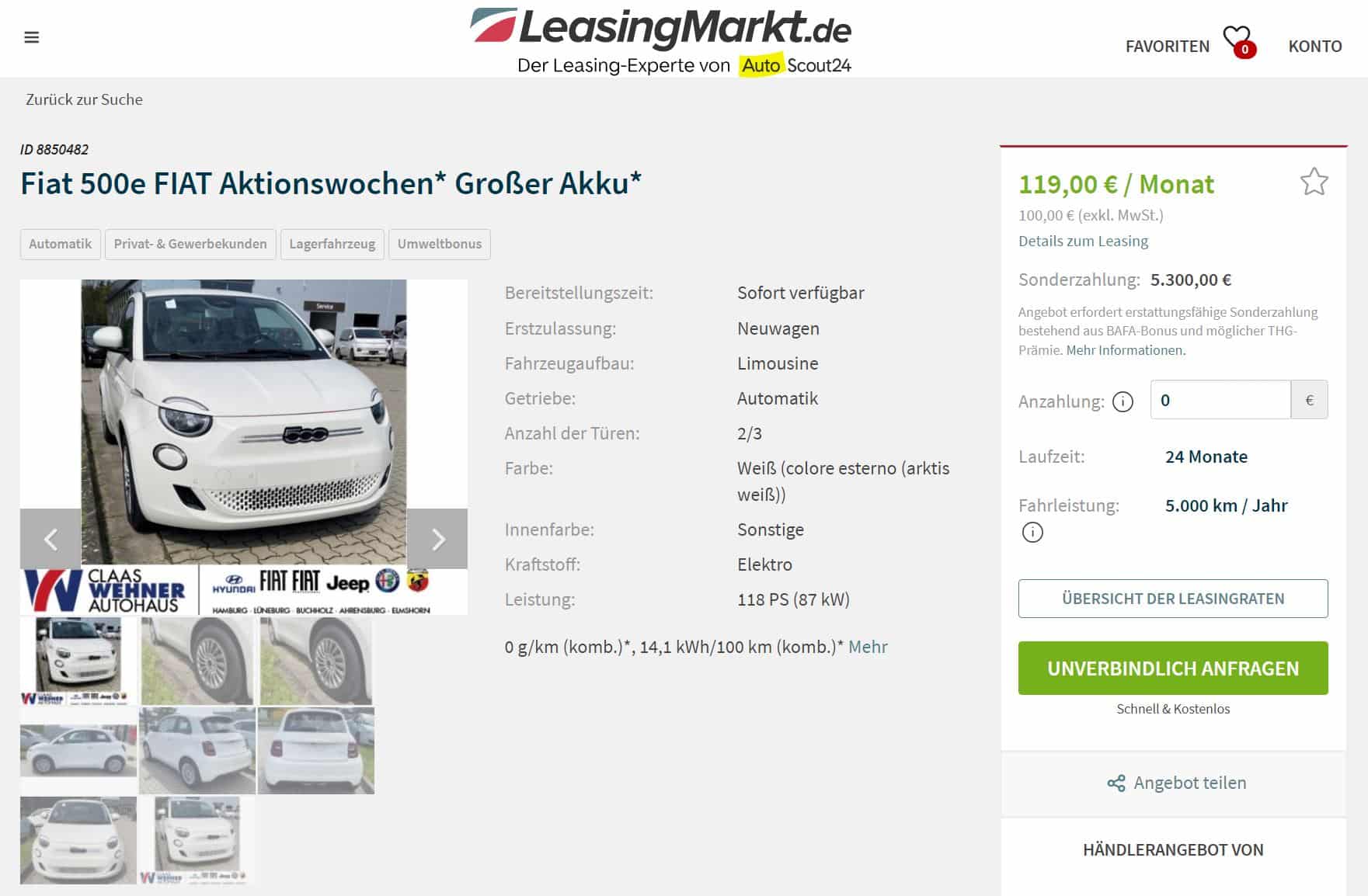Show next car photo arrow
The width and height of the screenshot is (1368, 896).
pos(437,539)
